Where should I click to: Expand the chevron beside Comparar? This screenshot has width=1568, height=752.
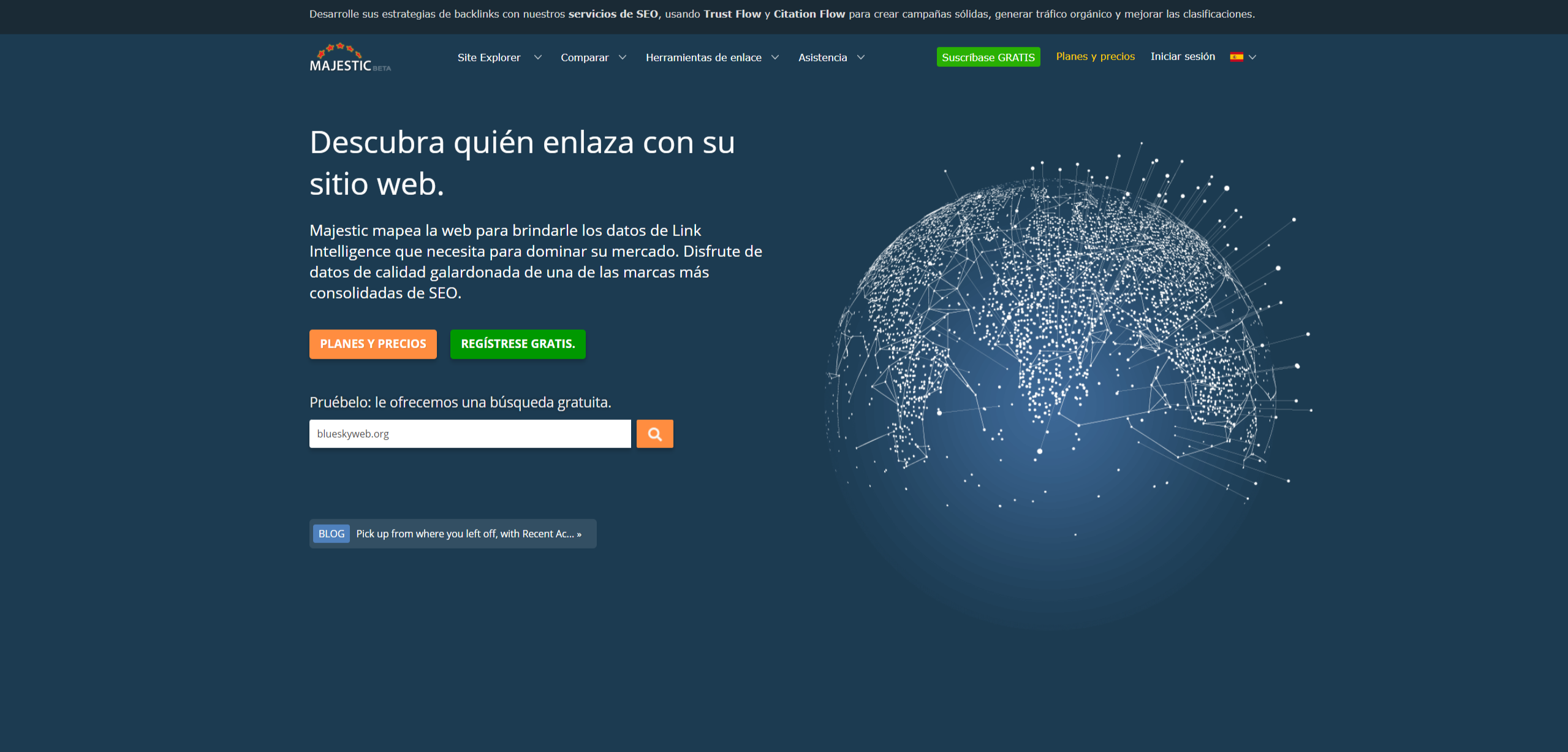623,58
